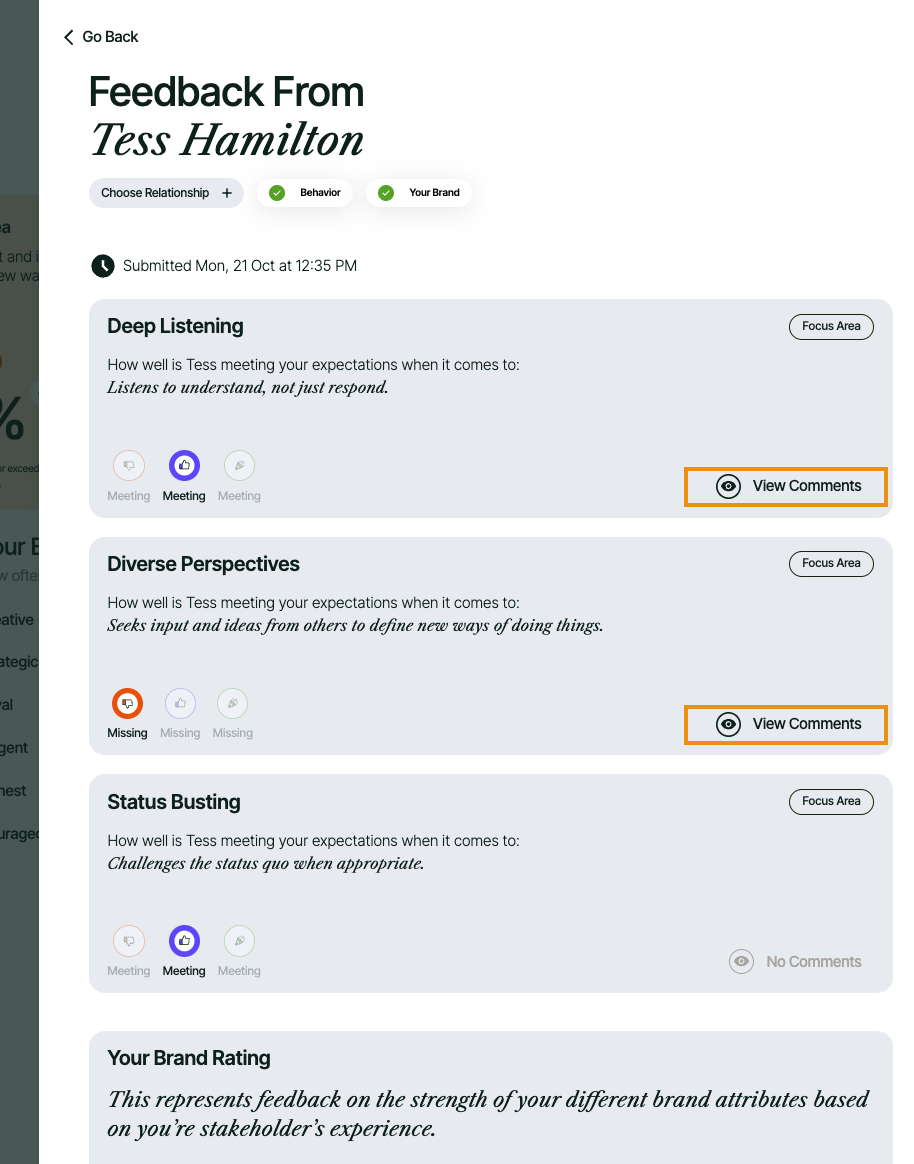Screen dimensions: 914x1164
Task: Click the Go Back chevron arrow
Action: pyautogui.click(x=69, y=37)
